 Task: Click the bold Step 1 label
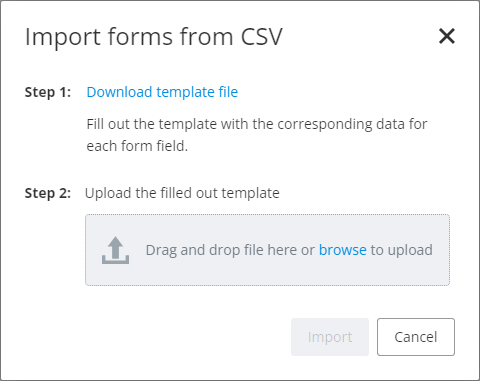[x=48, y=92]
